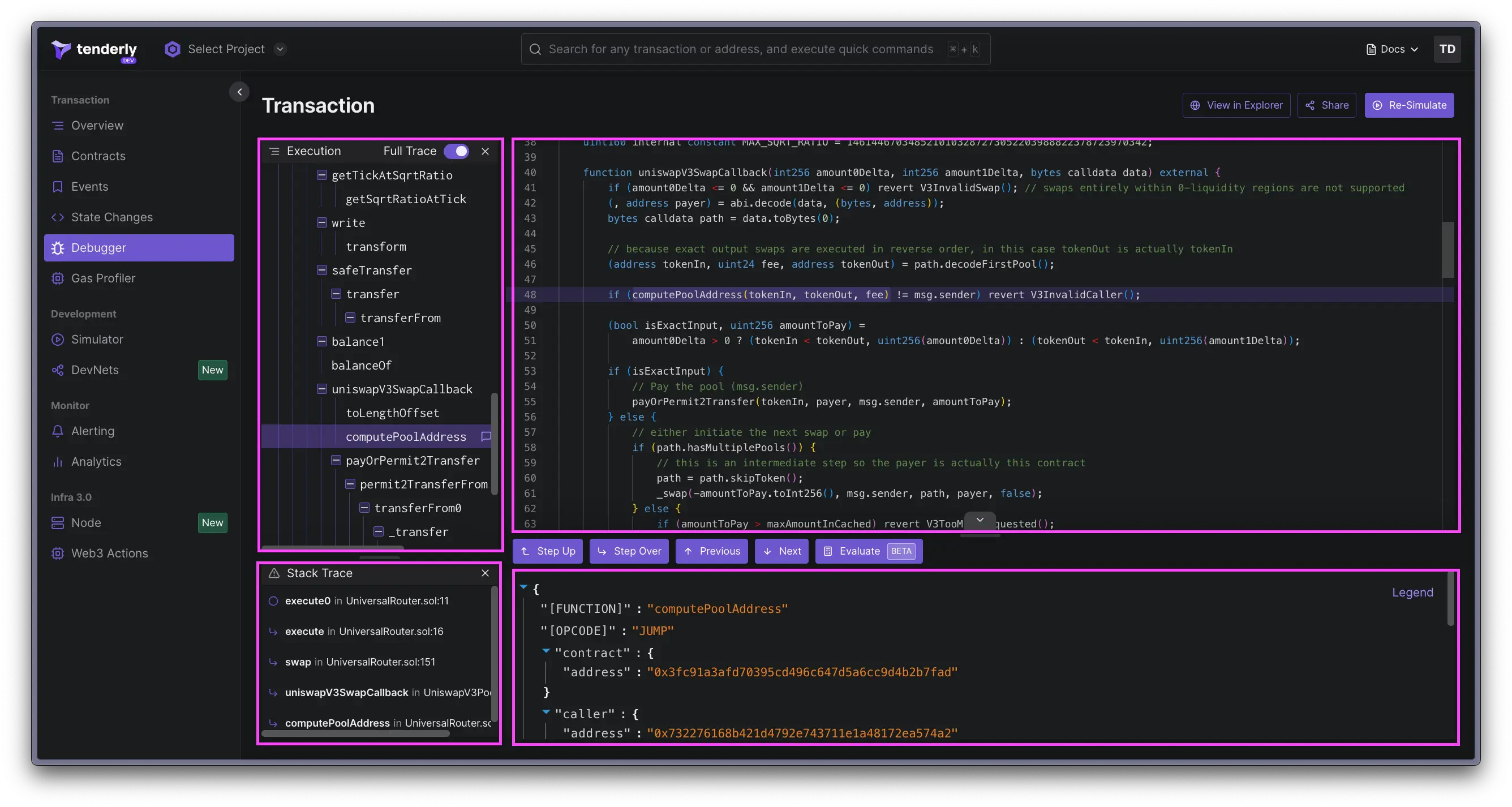Image resolution: width=1512 pixels, height=807 pixels.
Task: Click the Alerting bell icon
Action: 58,431
